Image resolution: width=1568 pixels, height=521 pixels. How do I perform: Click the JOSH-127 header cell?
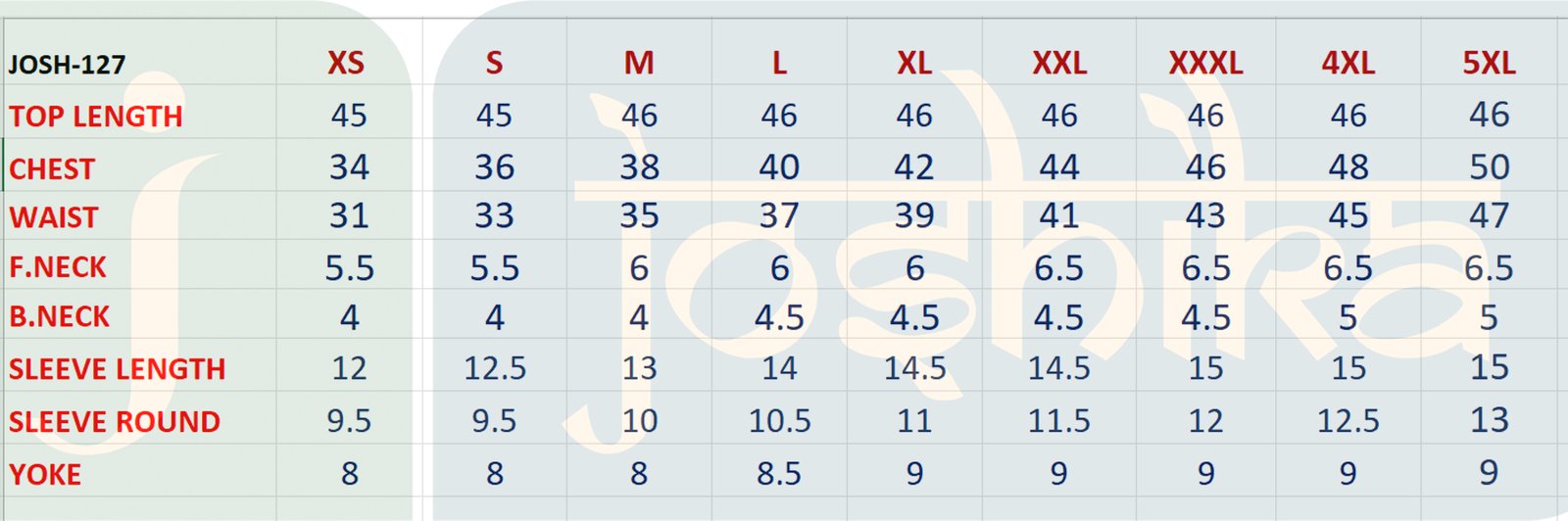pos(68,66)
